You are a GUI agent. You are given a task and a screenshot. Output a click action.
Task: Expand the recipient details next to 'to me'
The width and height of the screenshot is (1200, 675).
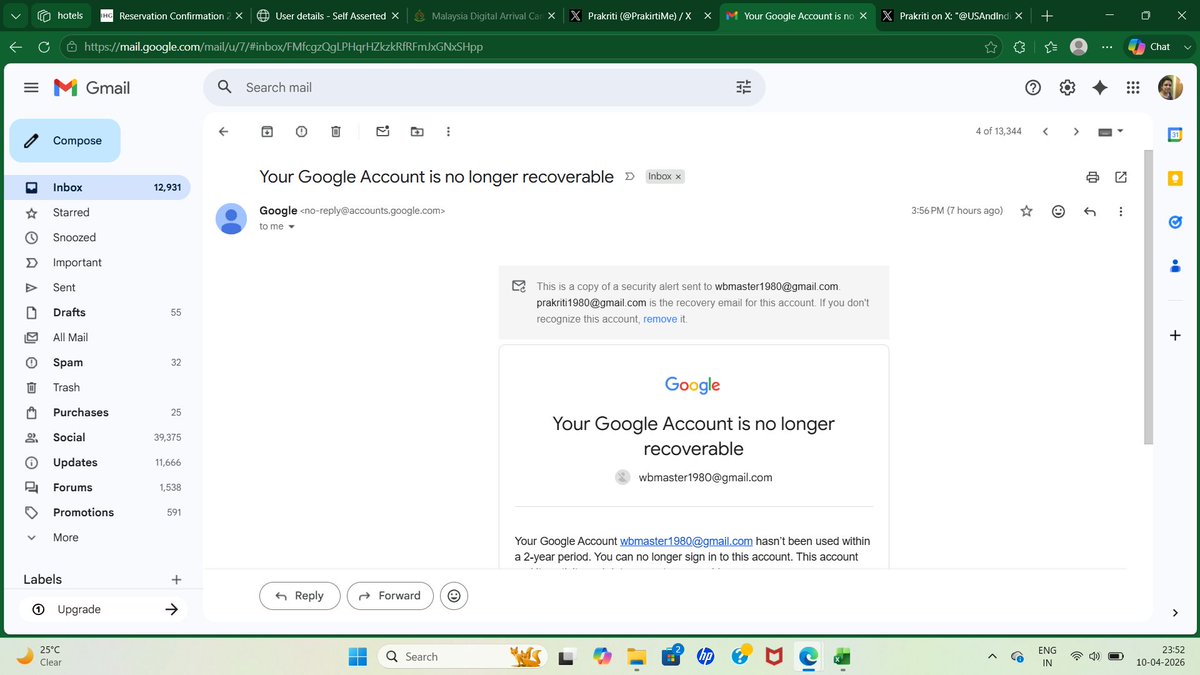tap(291, 227)
